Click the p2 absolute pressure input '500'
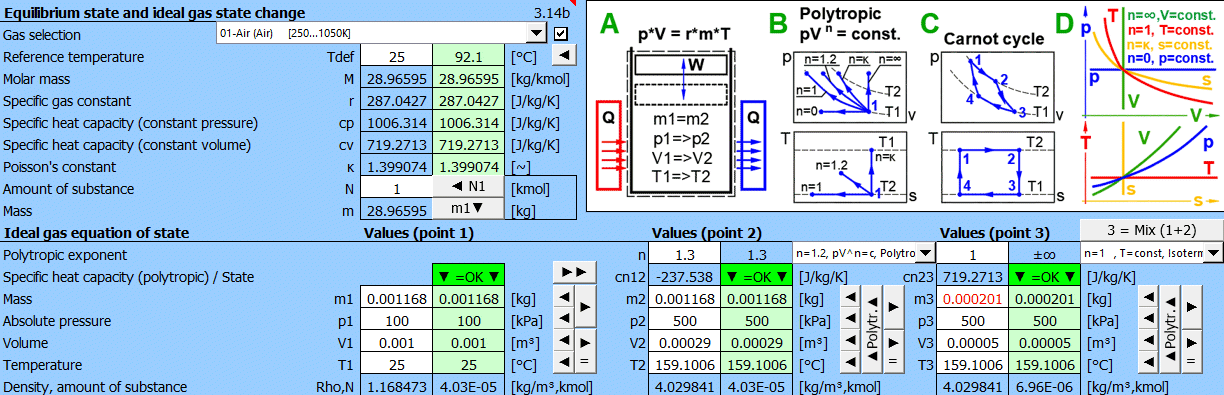1224x395 pixels. (x=684, y=320)
